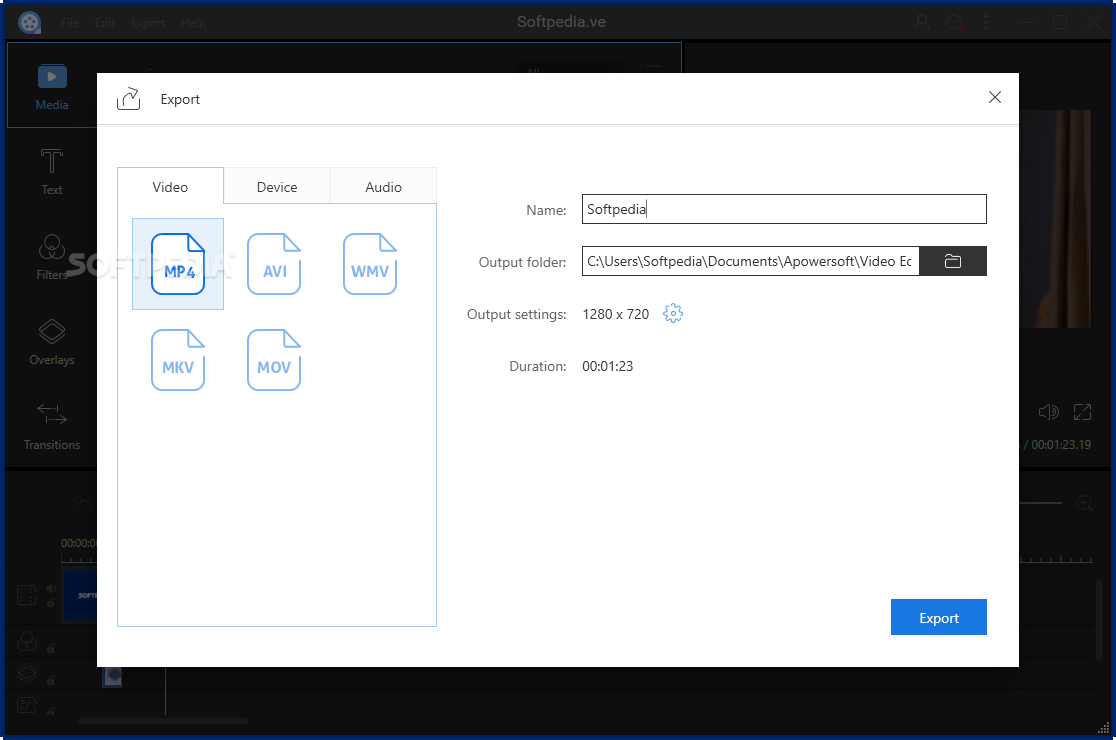Select the MP4 video format
The width and height of the screenshot is (1116, 740).
click(178, 264)
